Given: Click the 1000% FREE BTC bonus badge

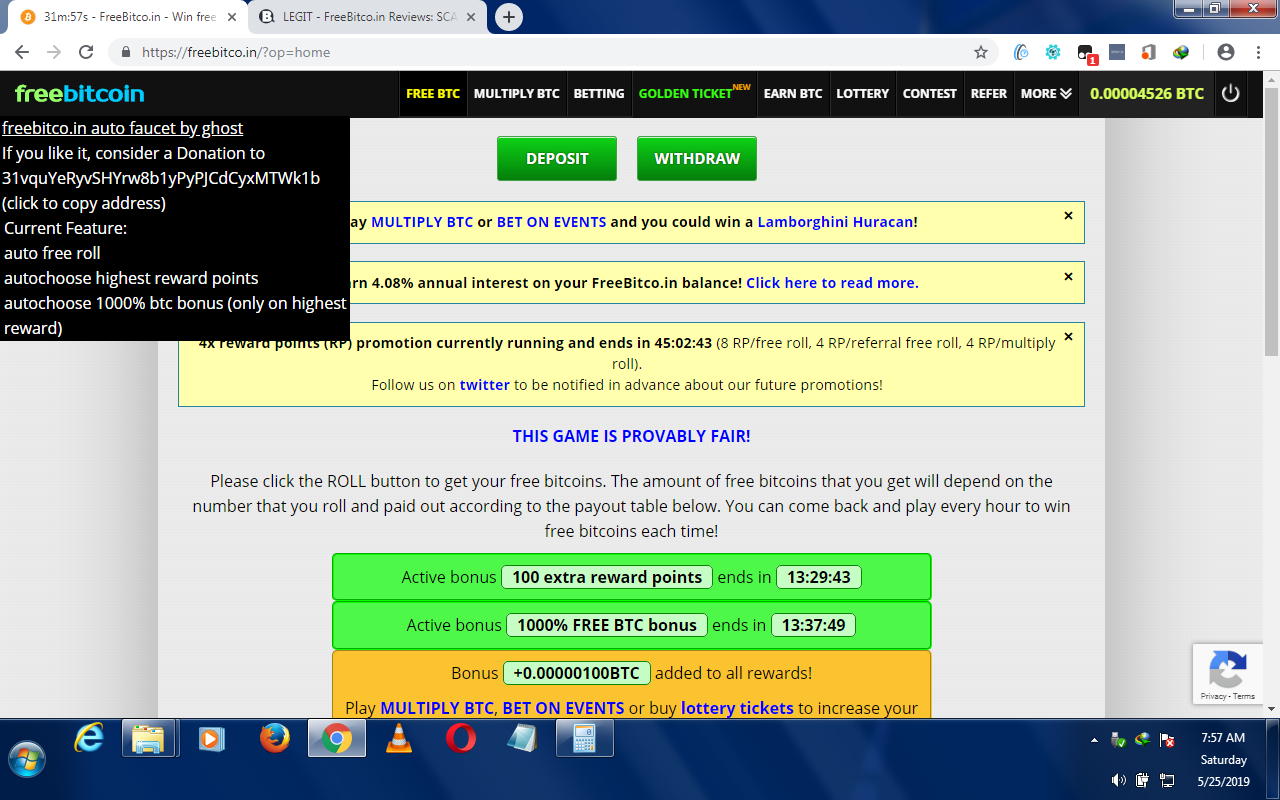Looking at the screenshot, I should (x=607, y=625).
